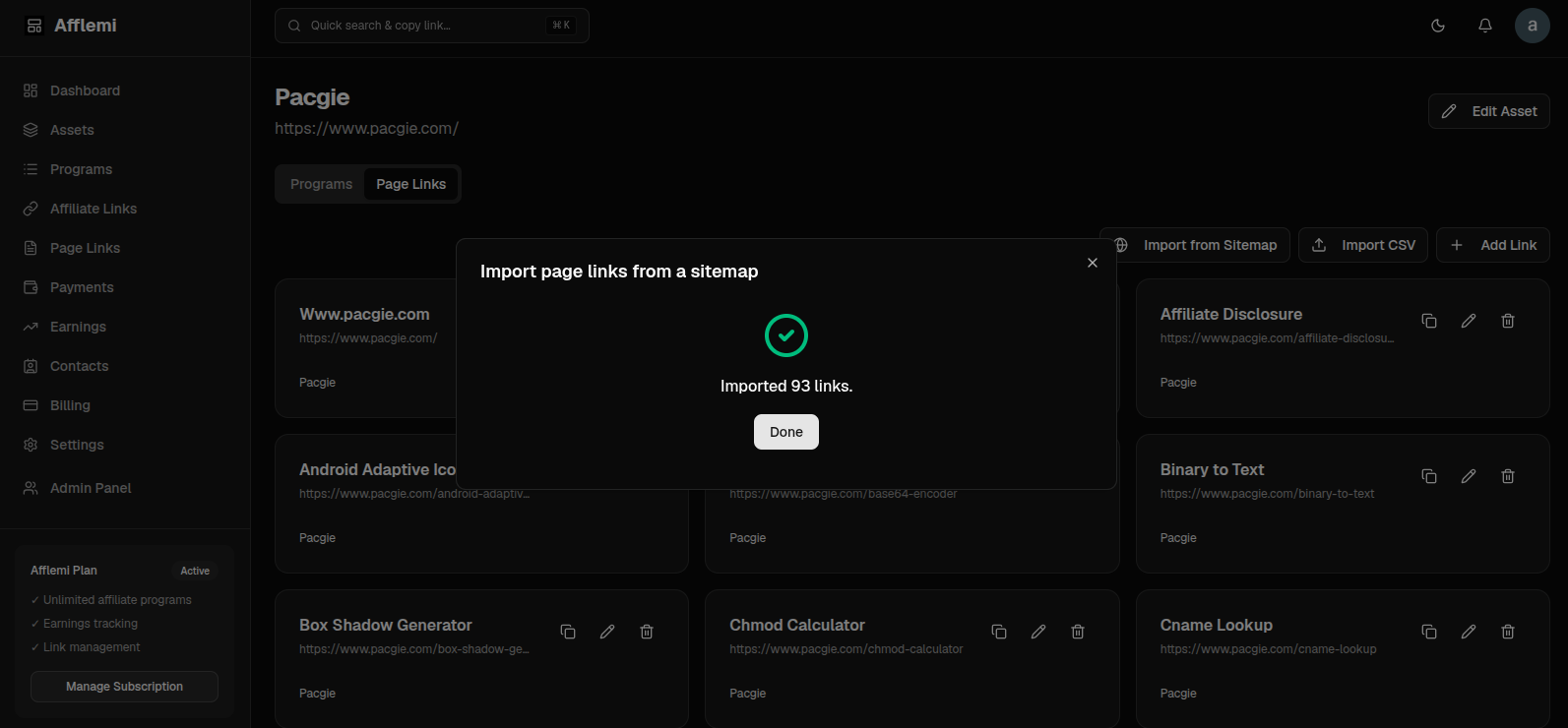This screenshot has width=1568, height=728.
Task: Go to Assets in sidebar
Action: [x=125, y=130]
